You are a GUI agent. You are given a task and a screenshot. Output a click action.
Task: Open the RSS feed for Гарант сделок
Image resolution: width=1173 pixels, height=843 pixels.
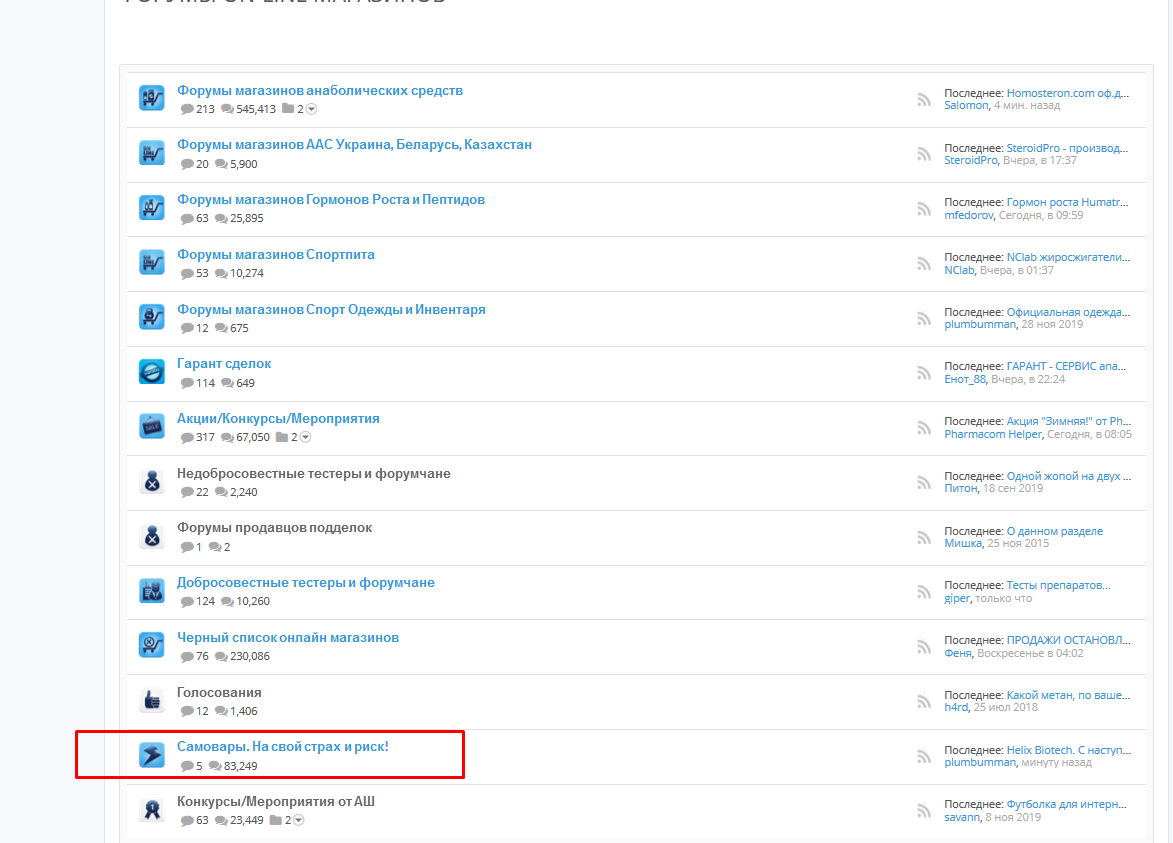pos(924,373)
